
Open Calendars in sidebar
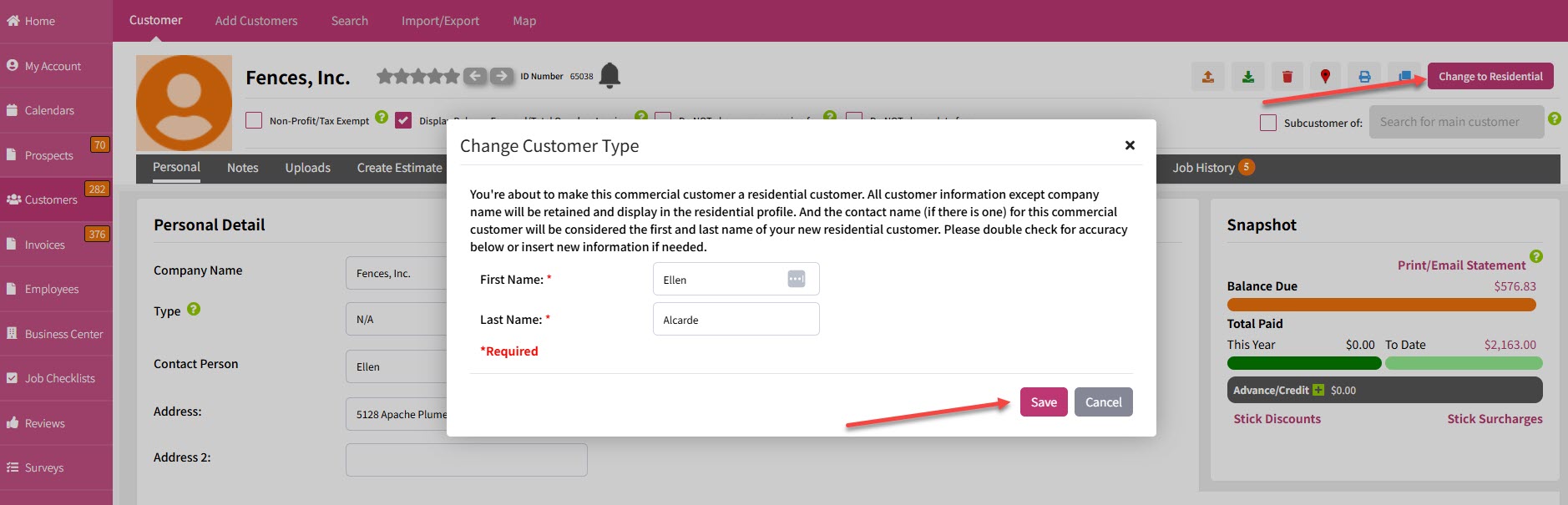[x=56, y=110]
